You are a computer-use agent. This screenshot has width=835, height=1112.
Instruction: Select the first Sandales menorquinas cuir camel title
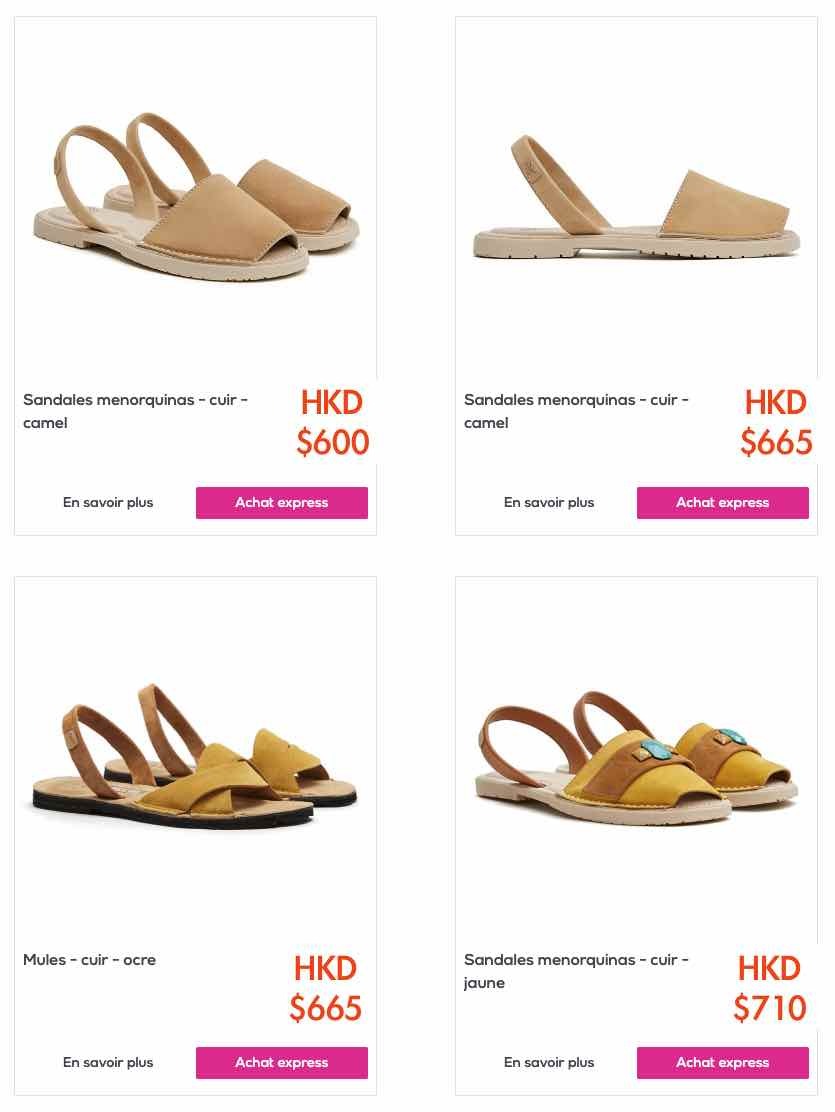pyautogui.click(x=136, y=411)
